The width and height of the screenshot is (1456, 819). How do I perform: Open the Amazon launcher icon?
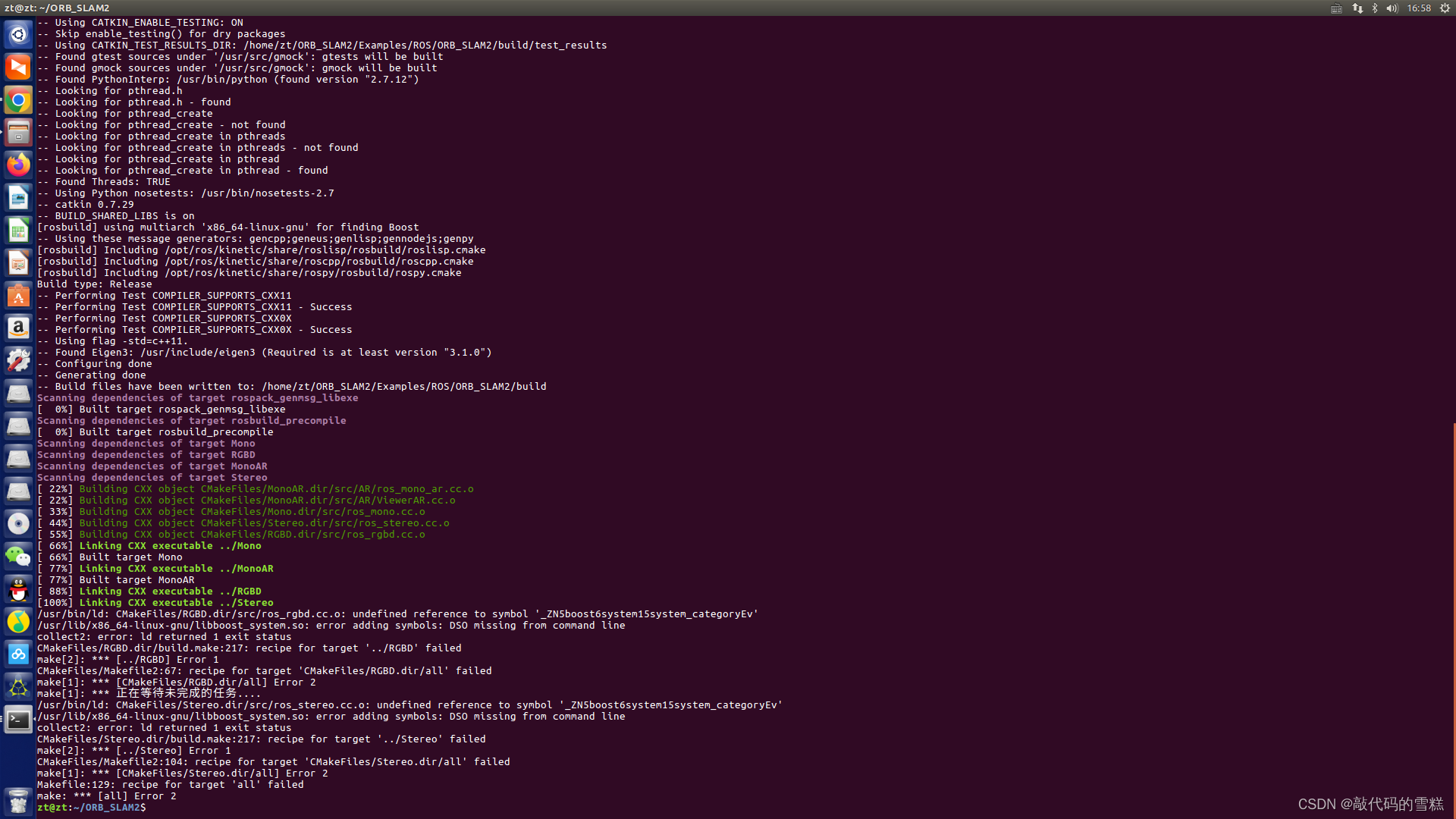(x=18, y=328)
